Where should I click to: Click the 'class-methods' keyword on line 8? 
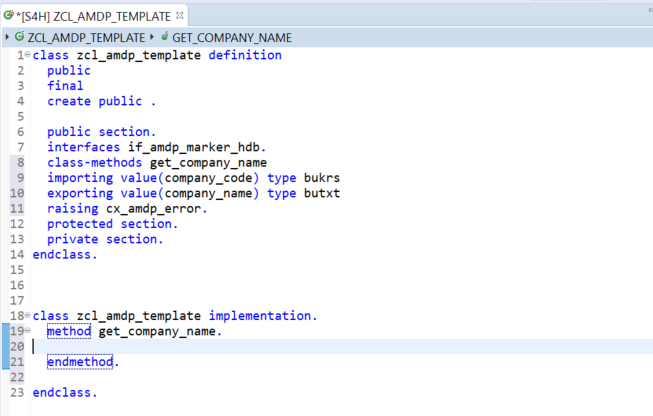[94, 162]
